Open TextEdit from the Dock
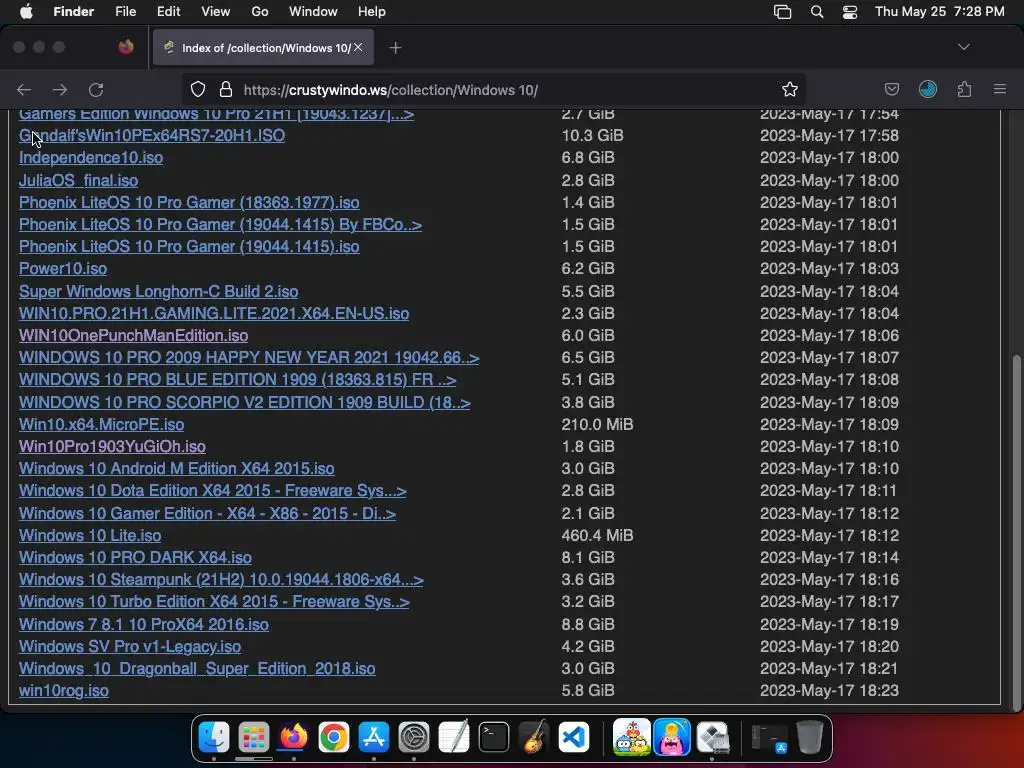1024x768 pixels. (454, 737)
